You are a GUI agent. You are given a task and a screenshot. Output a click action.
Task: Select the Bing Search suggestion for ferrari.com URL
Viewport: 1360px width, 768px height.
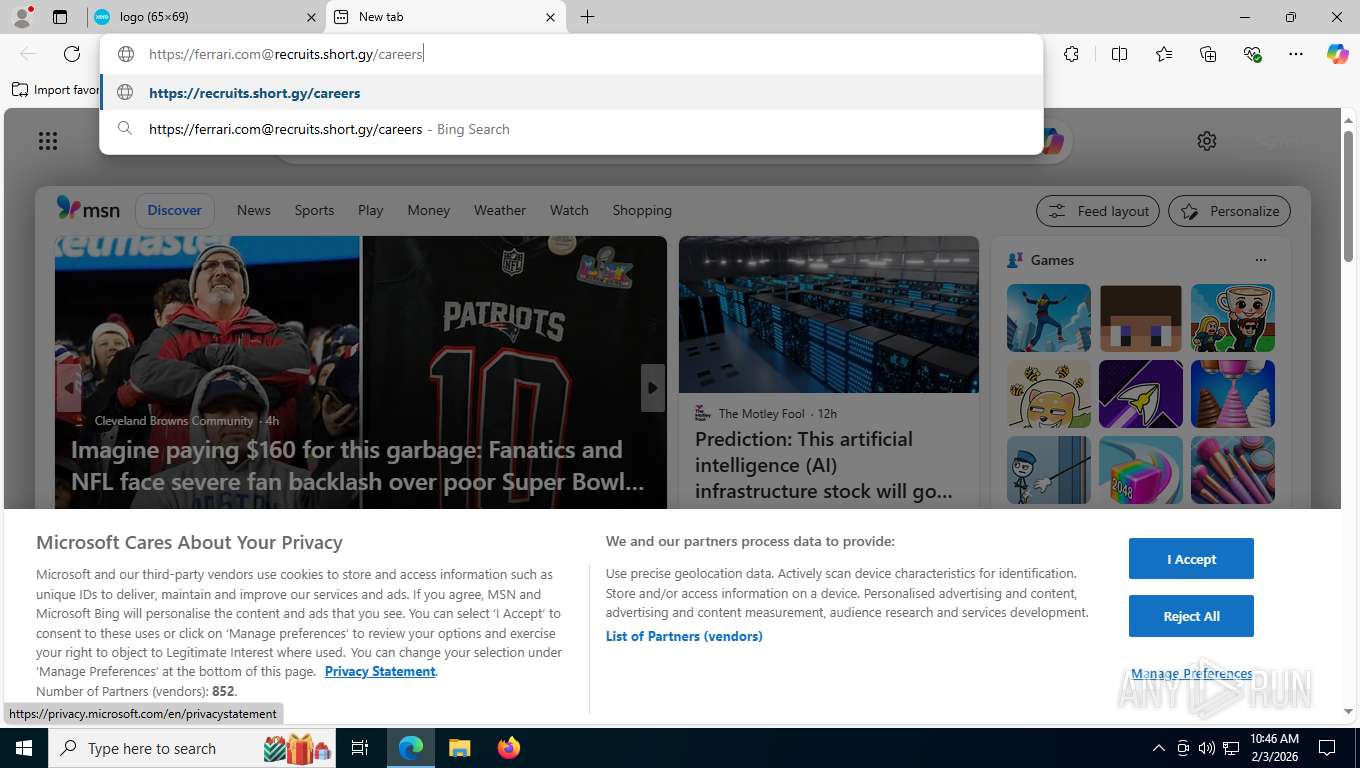pyautogui.click(x=571, y=129)
